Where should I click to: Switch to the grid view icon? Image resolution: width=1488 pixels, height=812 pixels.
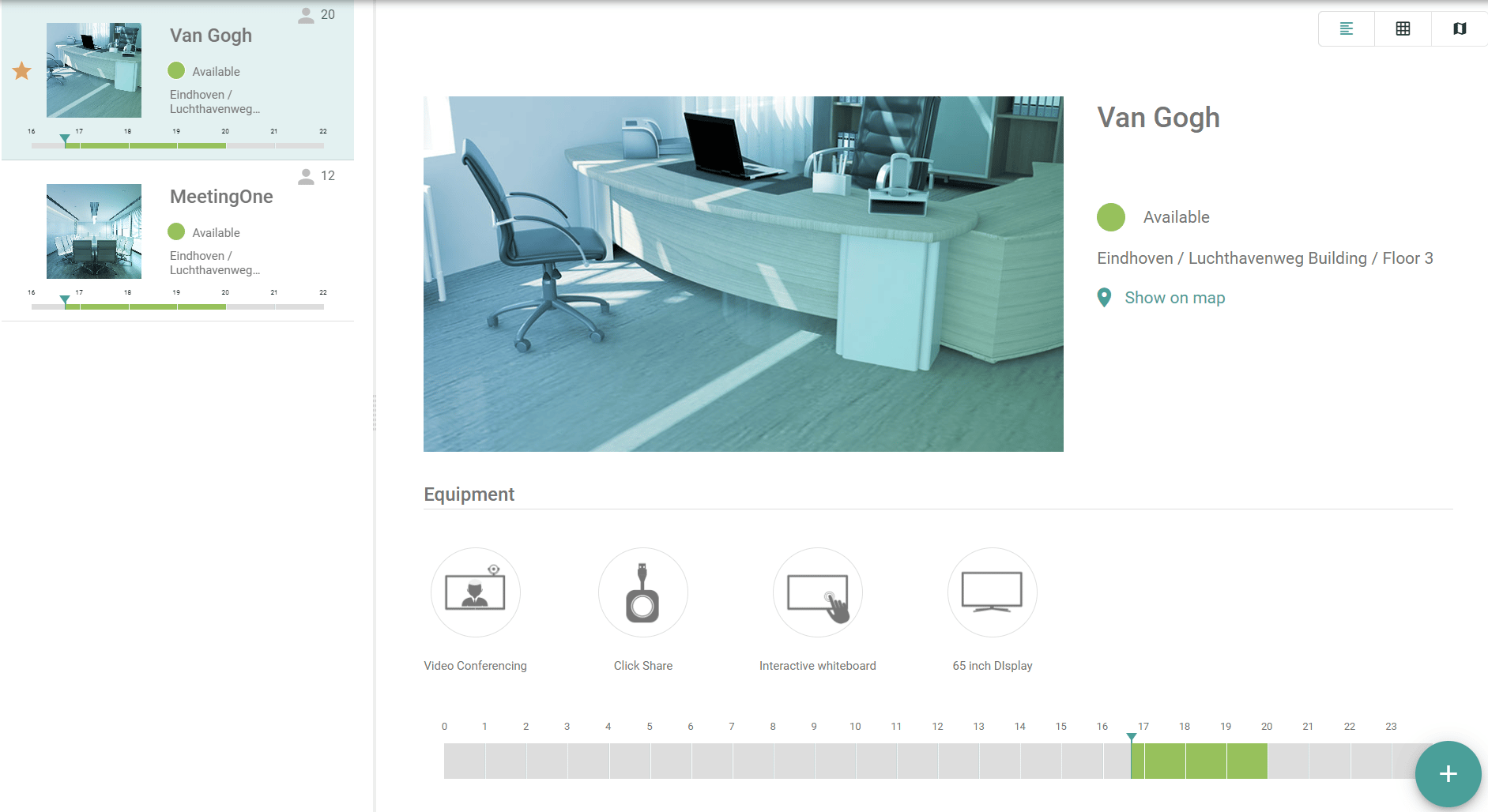1403,29
